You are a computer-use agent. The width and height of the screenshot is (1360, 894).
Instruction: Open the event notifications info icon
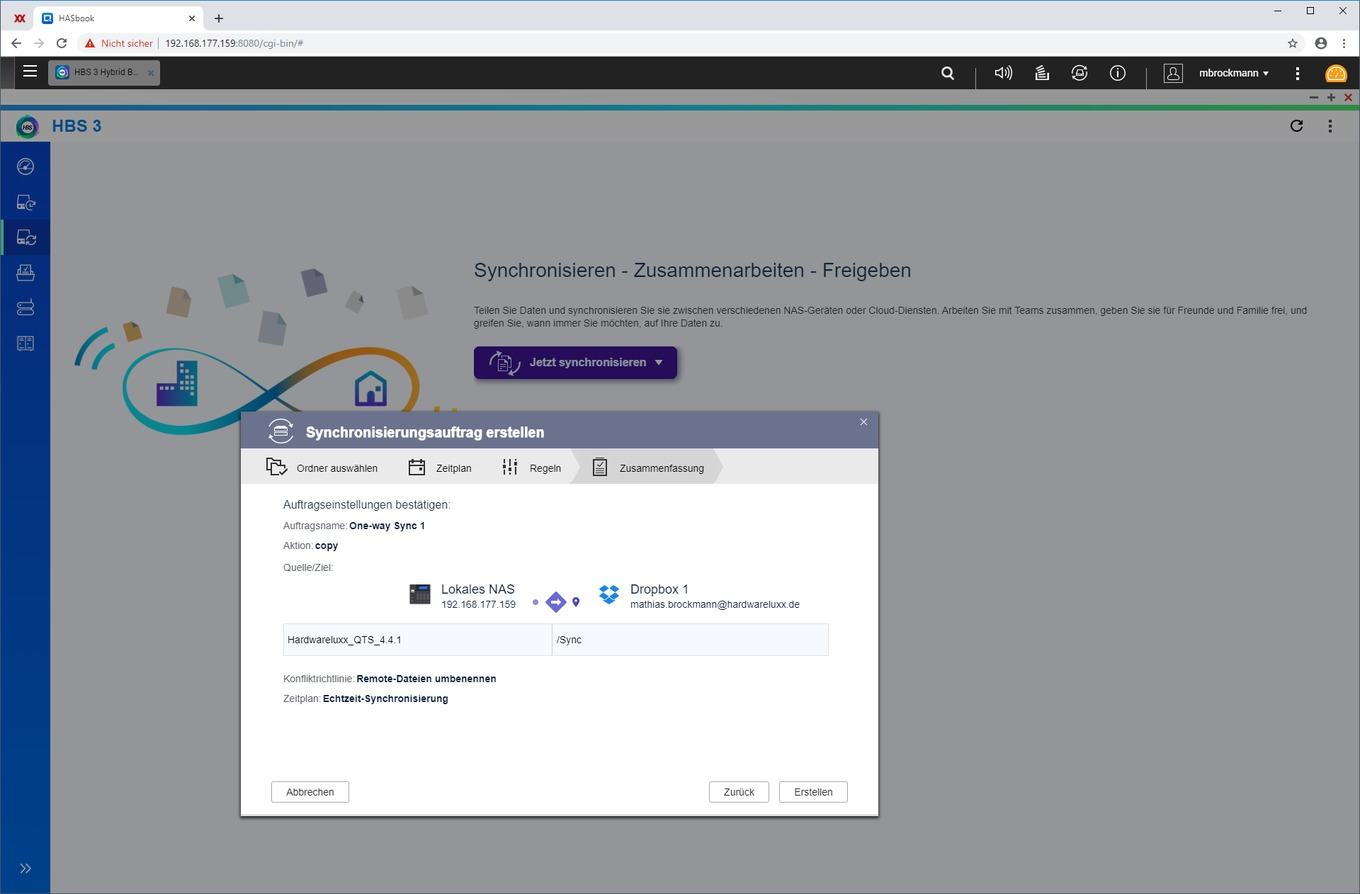coord(1117,73)
